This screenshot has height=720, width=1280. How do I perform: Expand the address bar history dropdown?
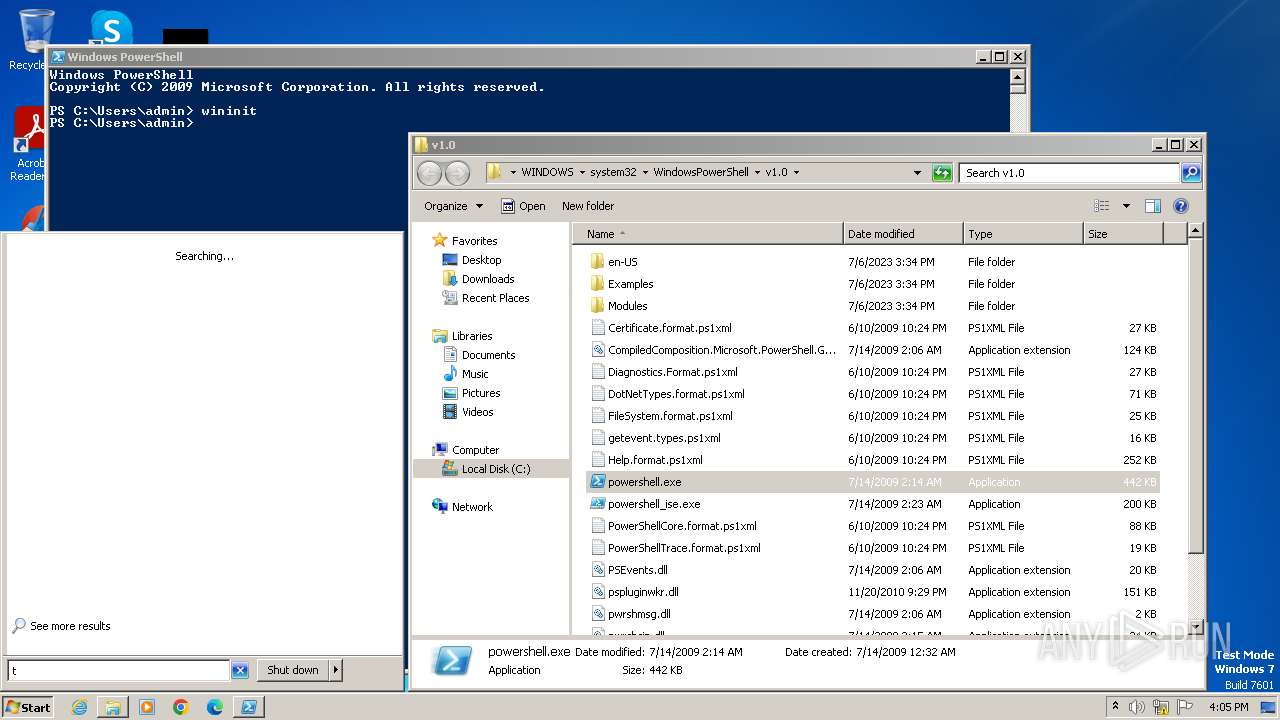tap(917, 173)
